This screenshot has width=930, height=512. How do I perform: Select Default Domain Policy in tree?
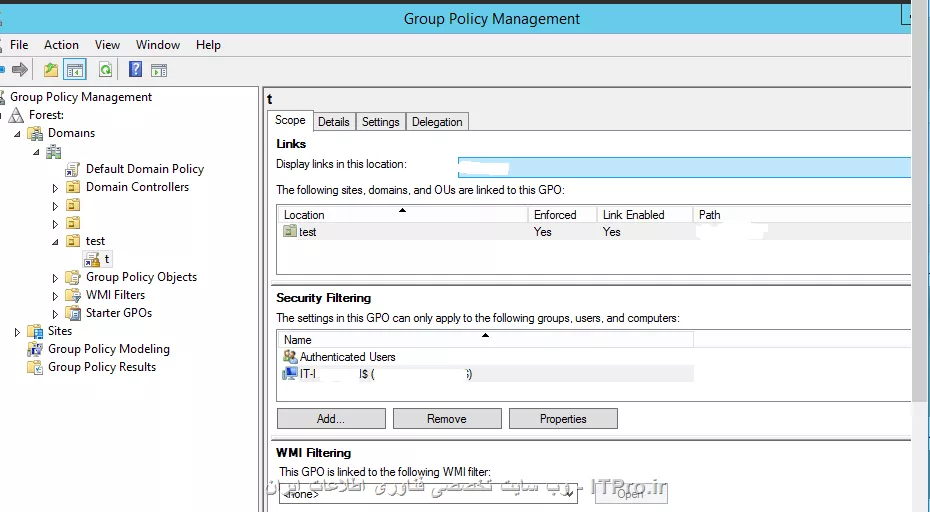(145, 169)
